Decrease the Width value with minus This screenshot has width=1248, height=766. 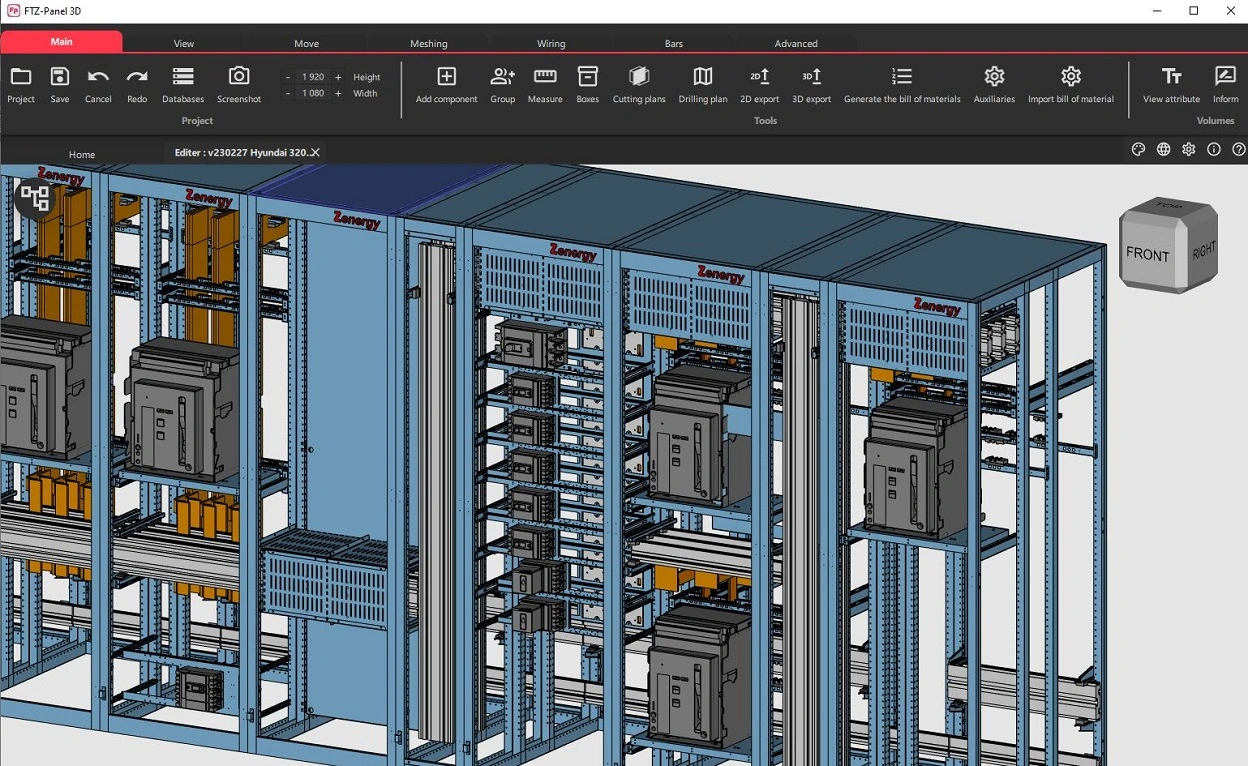(288, 93)
